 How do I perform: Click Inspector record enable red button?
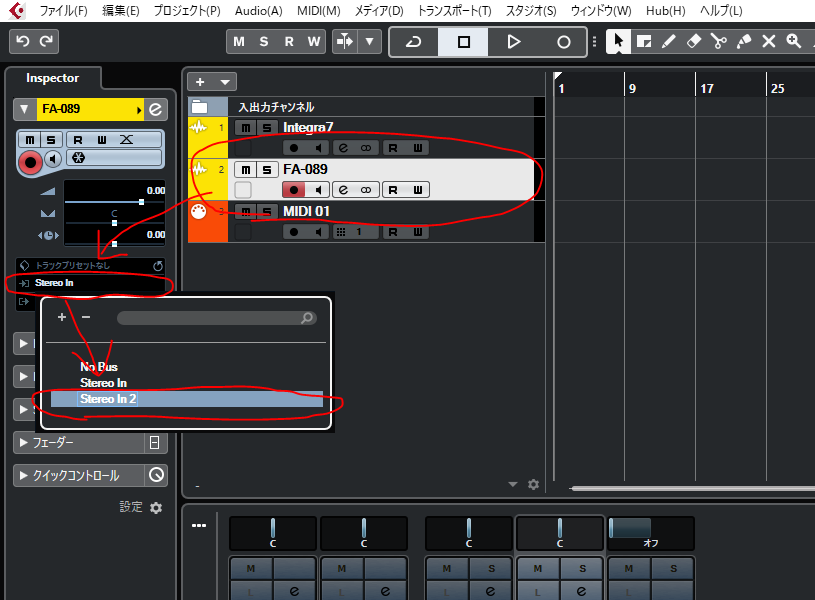(x=30, y=162)
